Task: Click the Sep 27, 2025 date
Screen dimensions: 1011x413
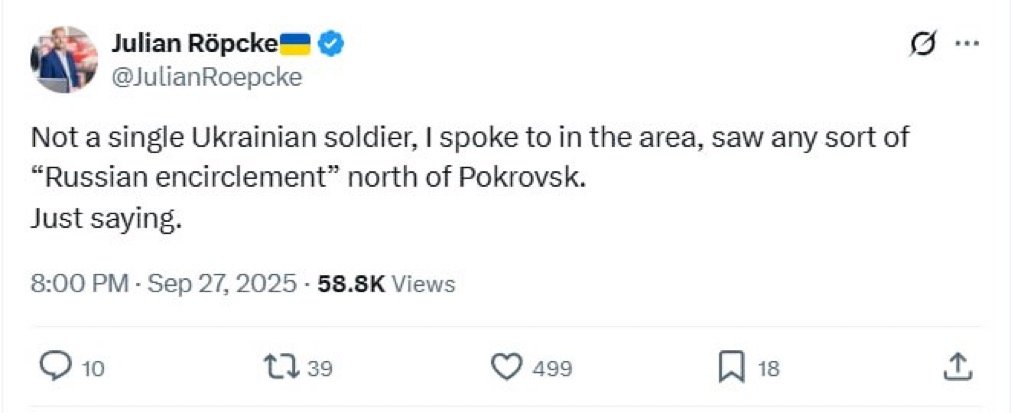Action: tap(222, 284)
